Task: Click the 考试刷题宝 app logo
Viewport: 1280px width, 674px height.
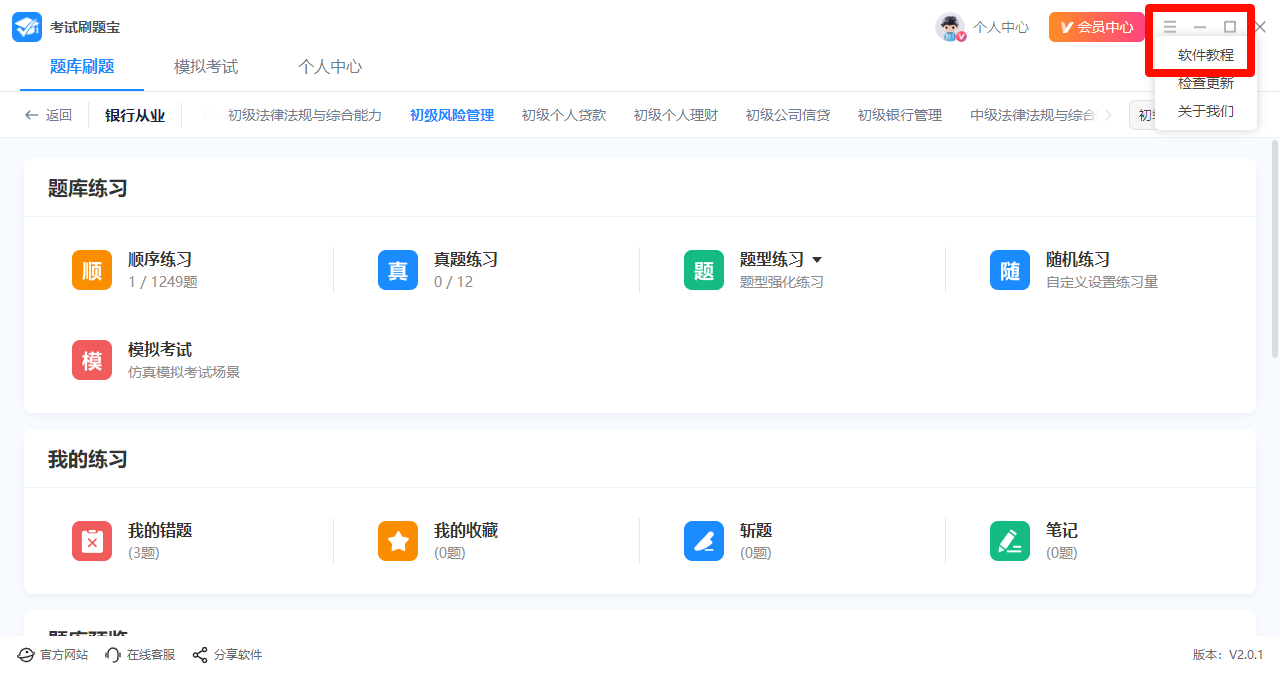Action: coord(27,27)
